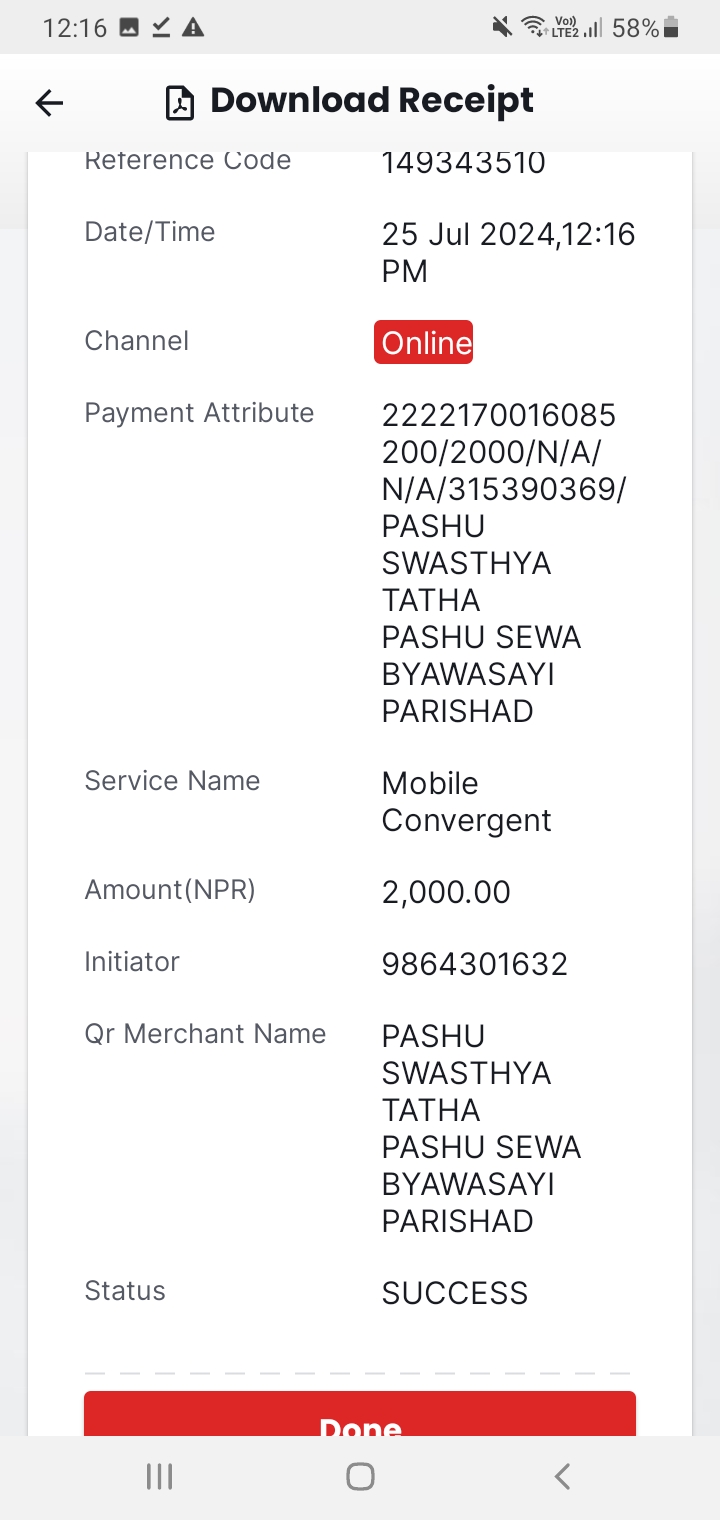Viewport: 720px width, 1520px height.
Task: Tap the Payment Attribute label
Action: pyautogui.click(x=199, y=413)
